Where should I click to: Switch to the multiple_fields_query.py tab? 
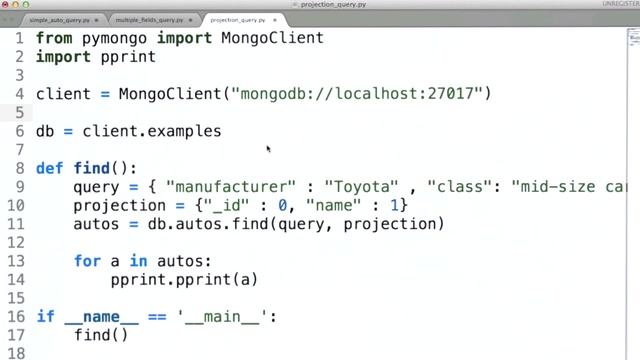click(x=149, y=20)
